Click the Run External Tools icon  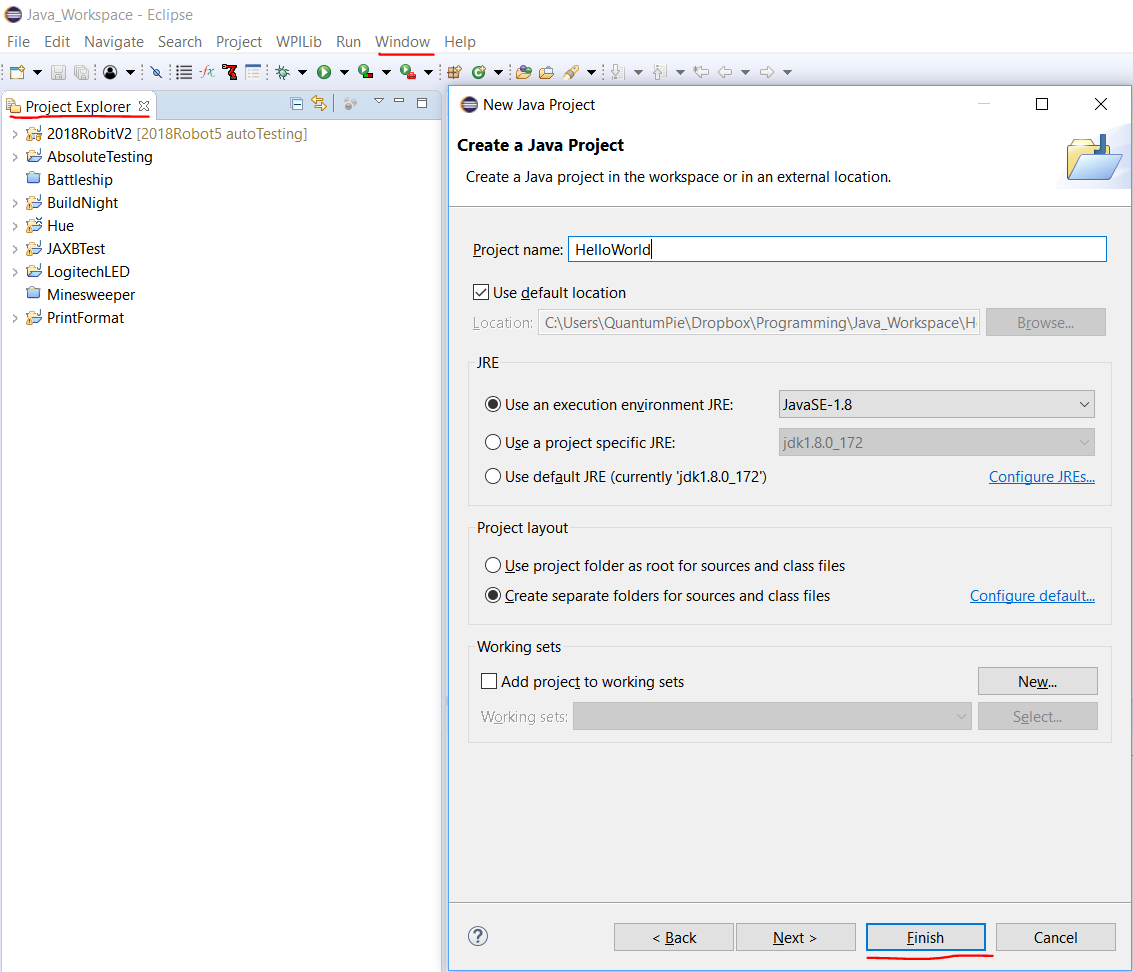click(408, 72)
